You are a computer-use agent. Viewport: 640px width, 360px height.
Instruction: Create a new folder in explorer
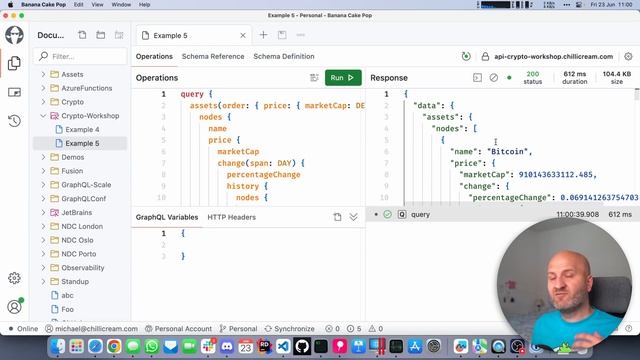(100, 35)
